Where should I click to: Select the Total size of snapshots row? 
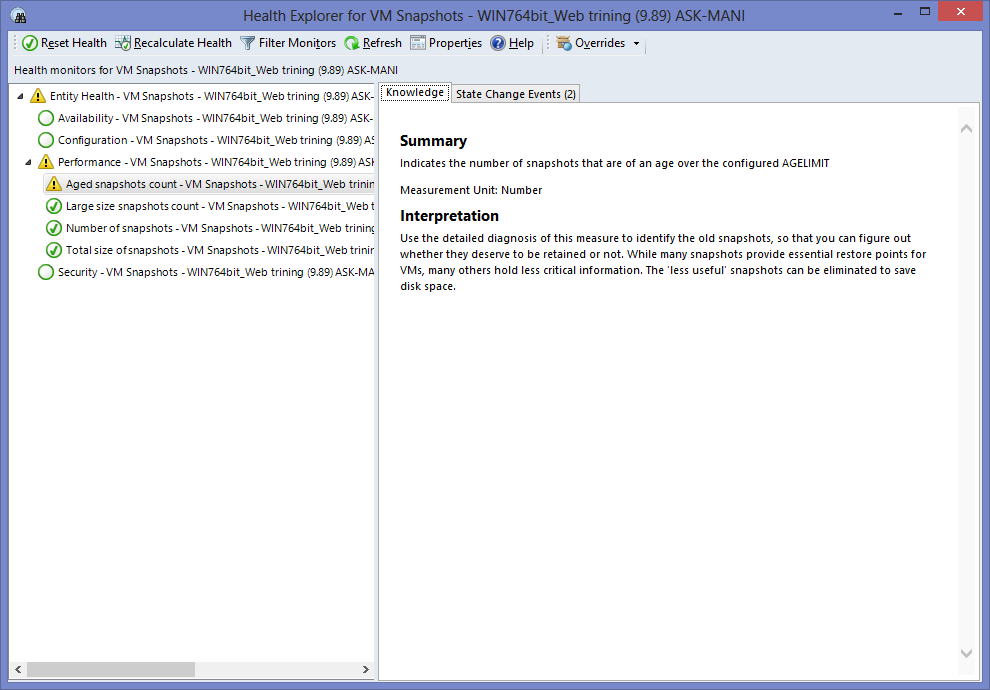point(220,250)
